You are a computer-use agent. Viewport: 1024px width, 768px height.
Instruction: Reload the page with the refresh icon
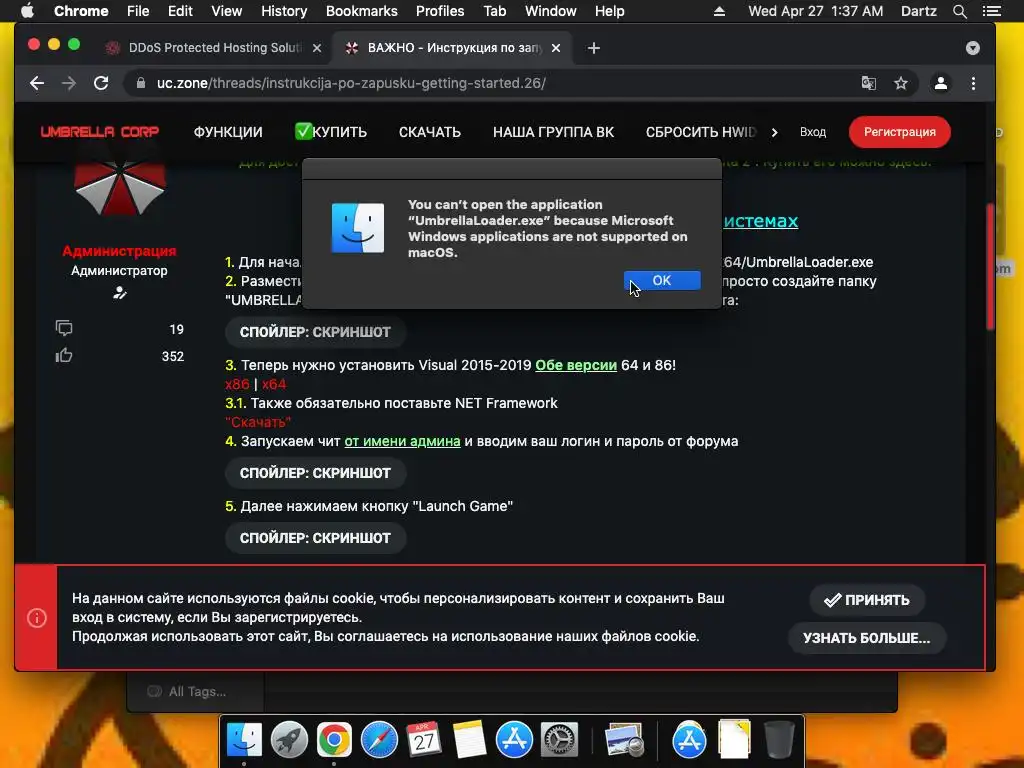click(x=101, y=83)
